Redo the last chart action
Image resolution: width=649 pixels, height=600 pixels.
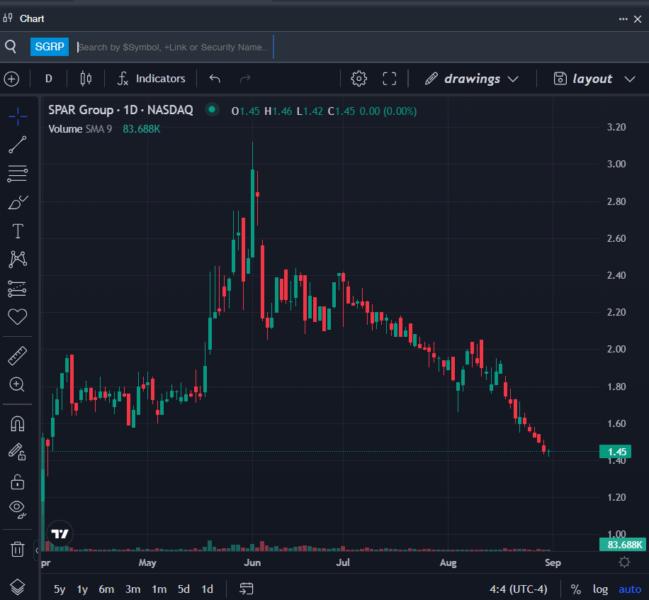coord(245,79)
